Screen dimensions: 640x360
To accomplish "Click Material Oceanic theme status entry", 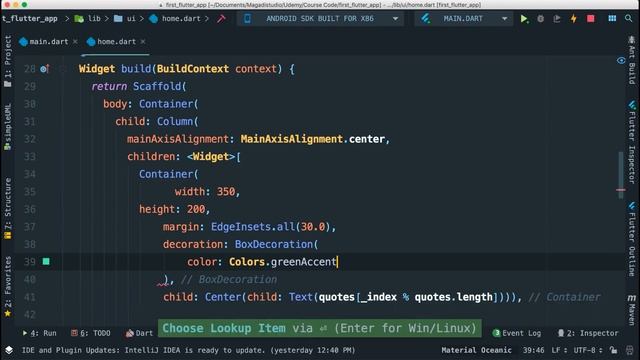I will point(476,350).
